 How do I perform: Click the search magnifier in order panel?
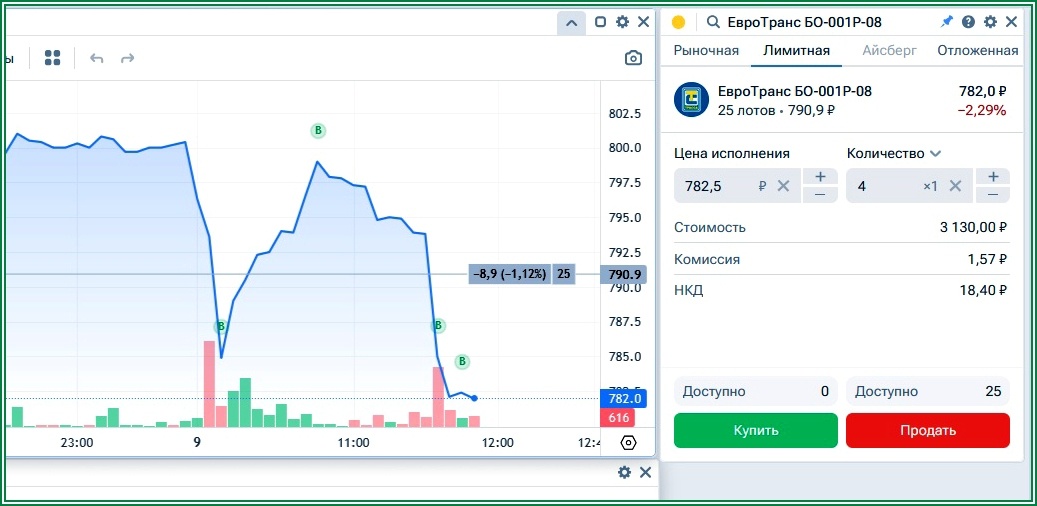click(x=713, y=22)
